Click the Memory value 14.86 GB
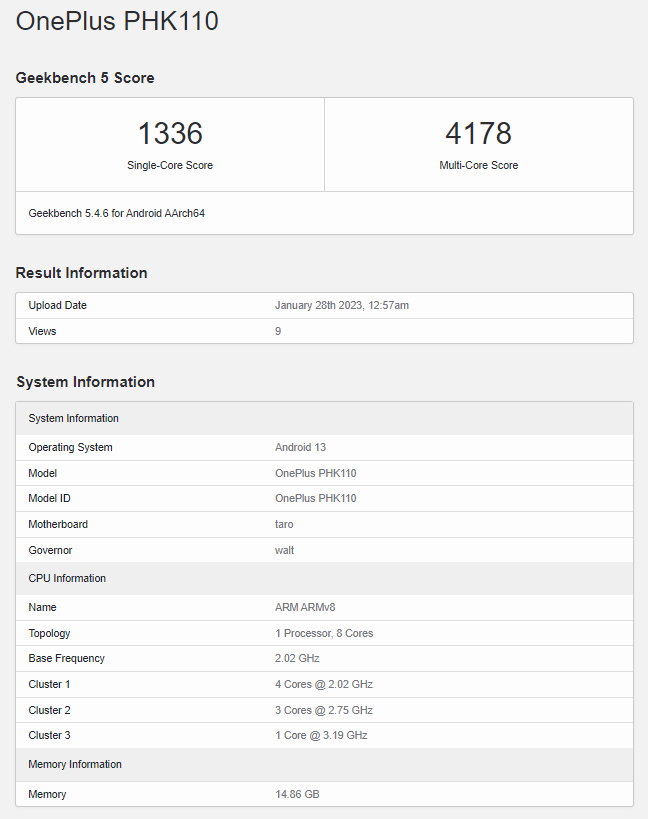 click(x=297, y=794)
